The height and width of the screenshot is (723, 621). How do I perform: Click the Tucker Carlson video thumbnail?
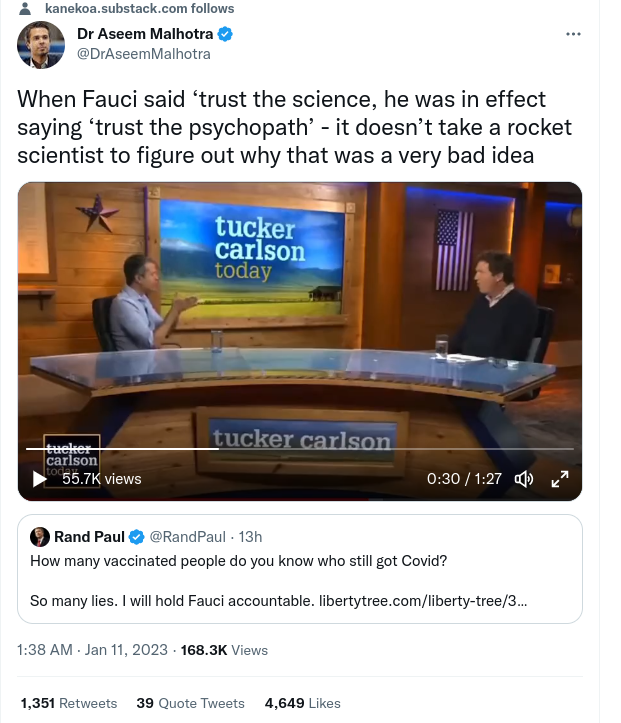coord(300,320)
